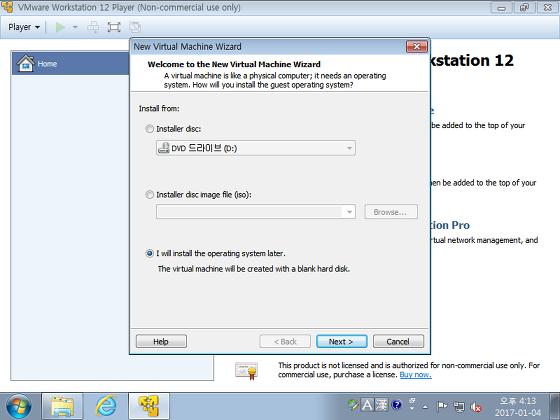Image resolution: width=560 pixels, height=420 pixels.
Task: Click the Browse... button
Action: (391, 212)
